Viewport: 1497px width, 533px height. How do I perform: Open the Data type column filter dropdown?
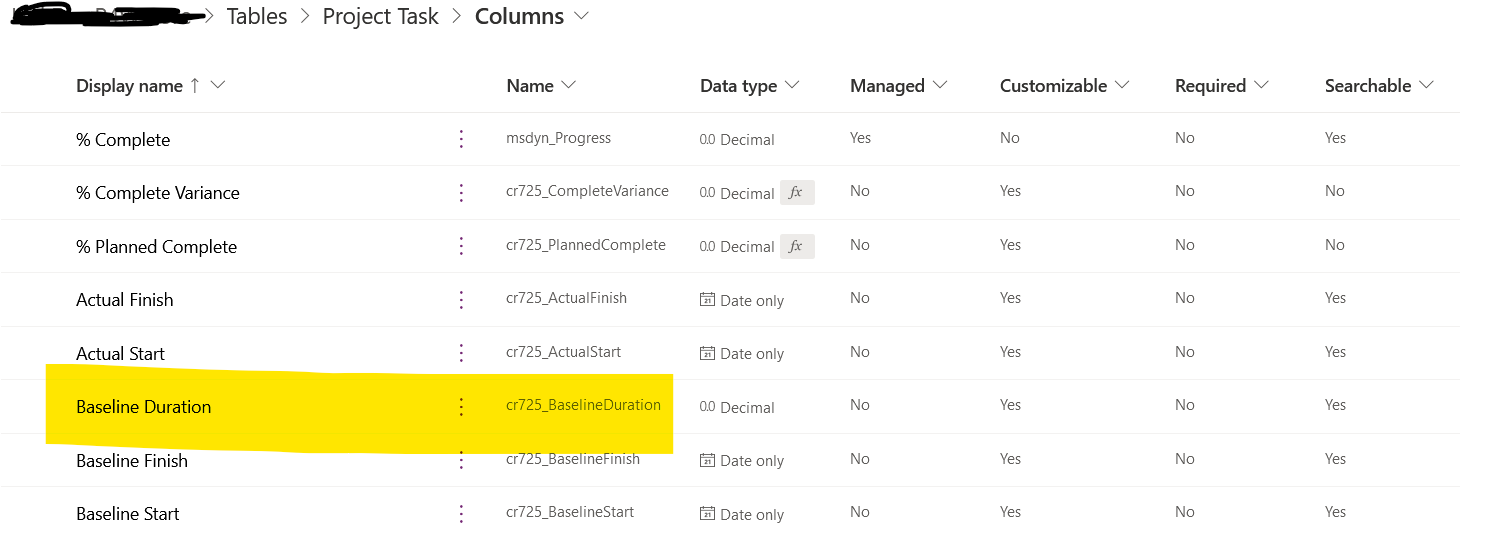point(792,86)
